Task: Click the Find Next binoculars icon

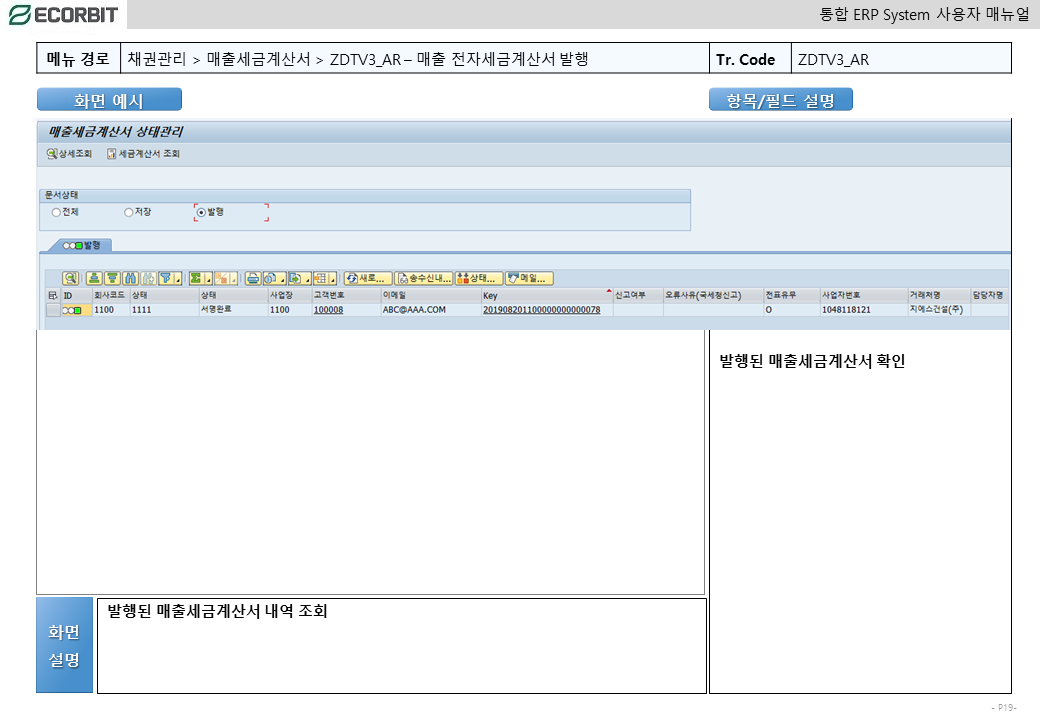Action: pos(148,278)
